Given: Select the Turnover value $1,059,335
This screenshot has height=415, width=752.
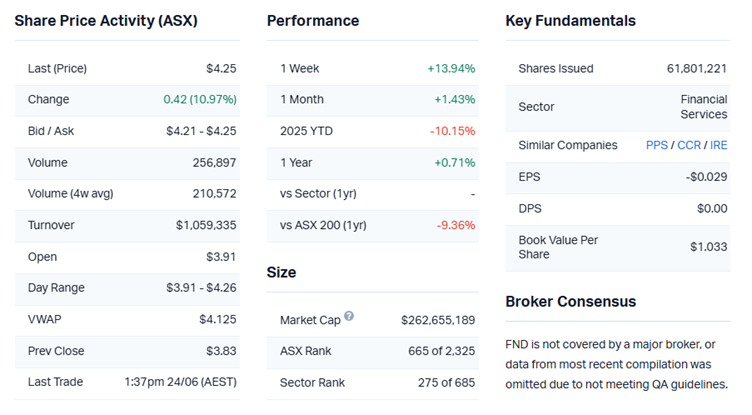Looking at the screenshot, I should click(x=205, y=226).
